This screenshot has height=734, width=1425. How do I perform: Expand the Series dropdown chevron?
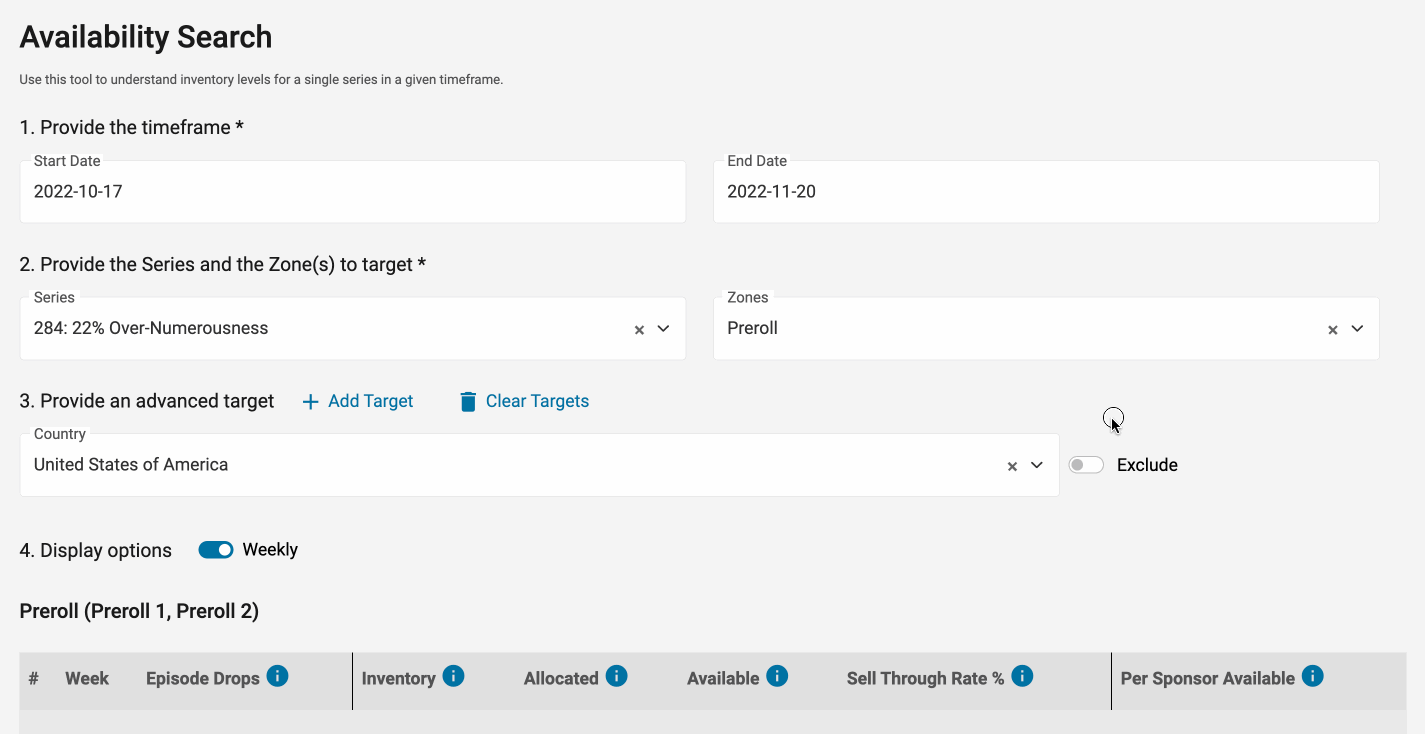point(663,328)
